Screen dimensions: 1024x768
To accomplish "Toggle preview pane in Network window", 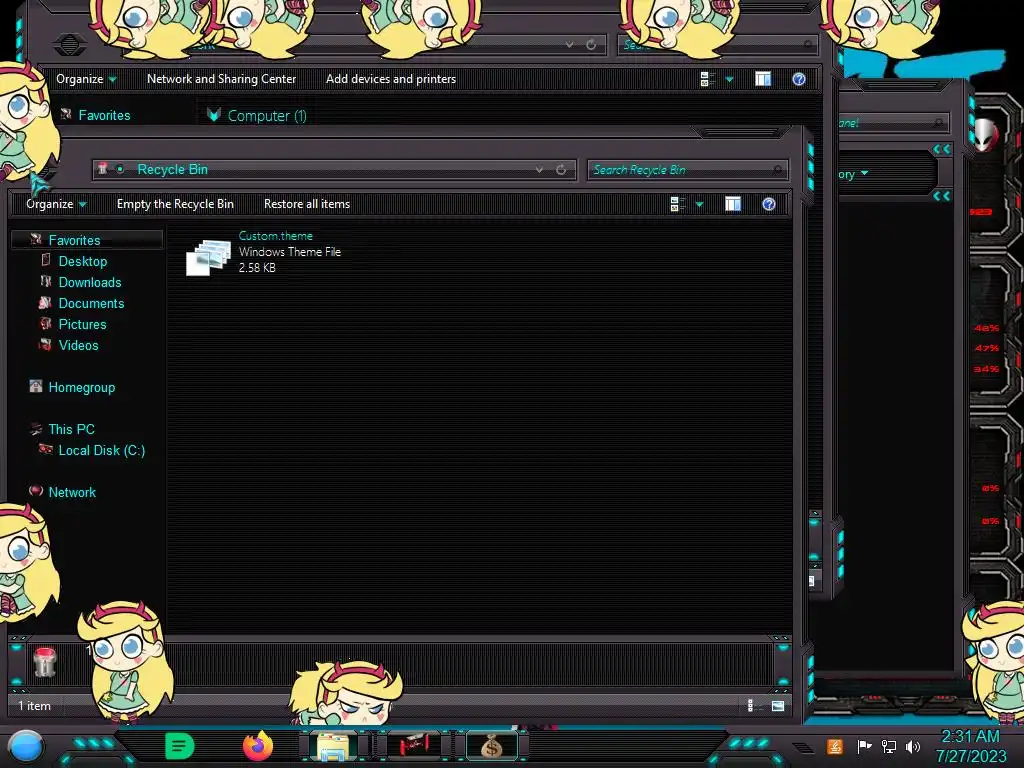I will [763, 79].
